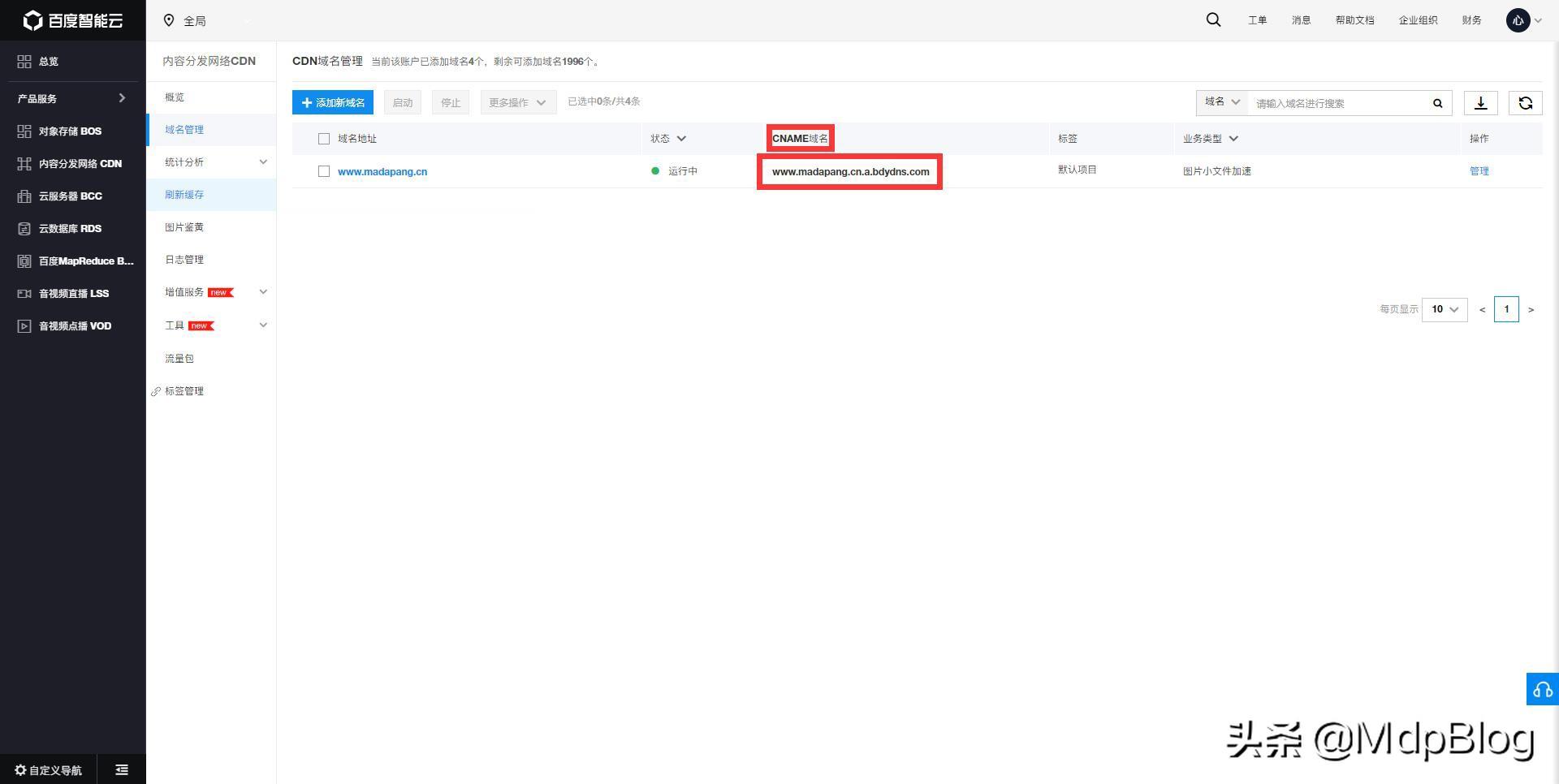Image resolution: width=1559 pixels, height=784 pixels.
Task: Open the 更多操作 dropdown
Action: tap(518, 102)
